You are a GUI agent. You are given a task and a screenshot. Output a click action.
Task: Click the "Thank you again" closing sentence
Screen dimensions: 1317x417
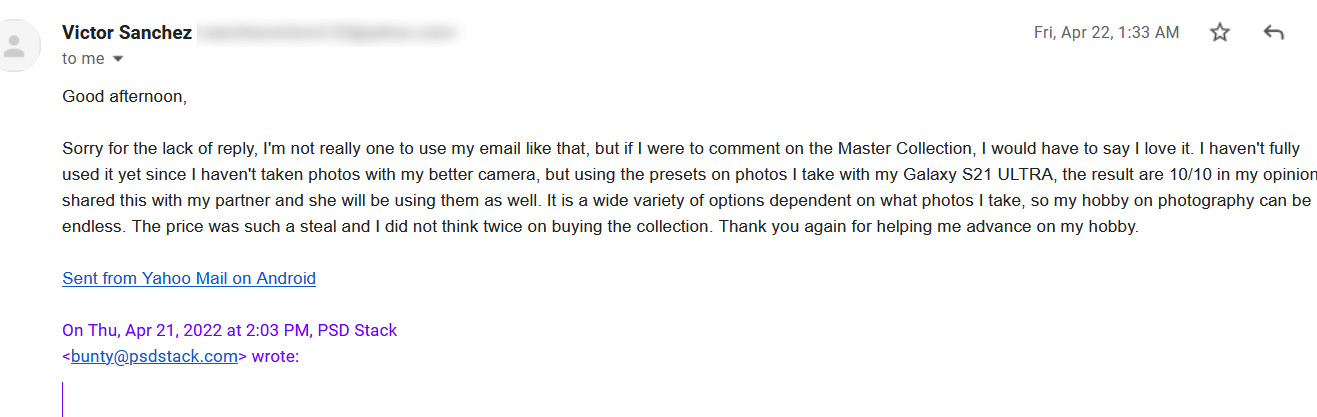(929, 227)
